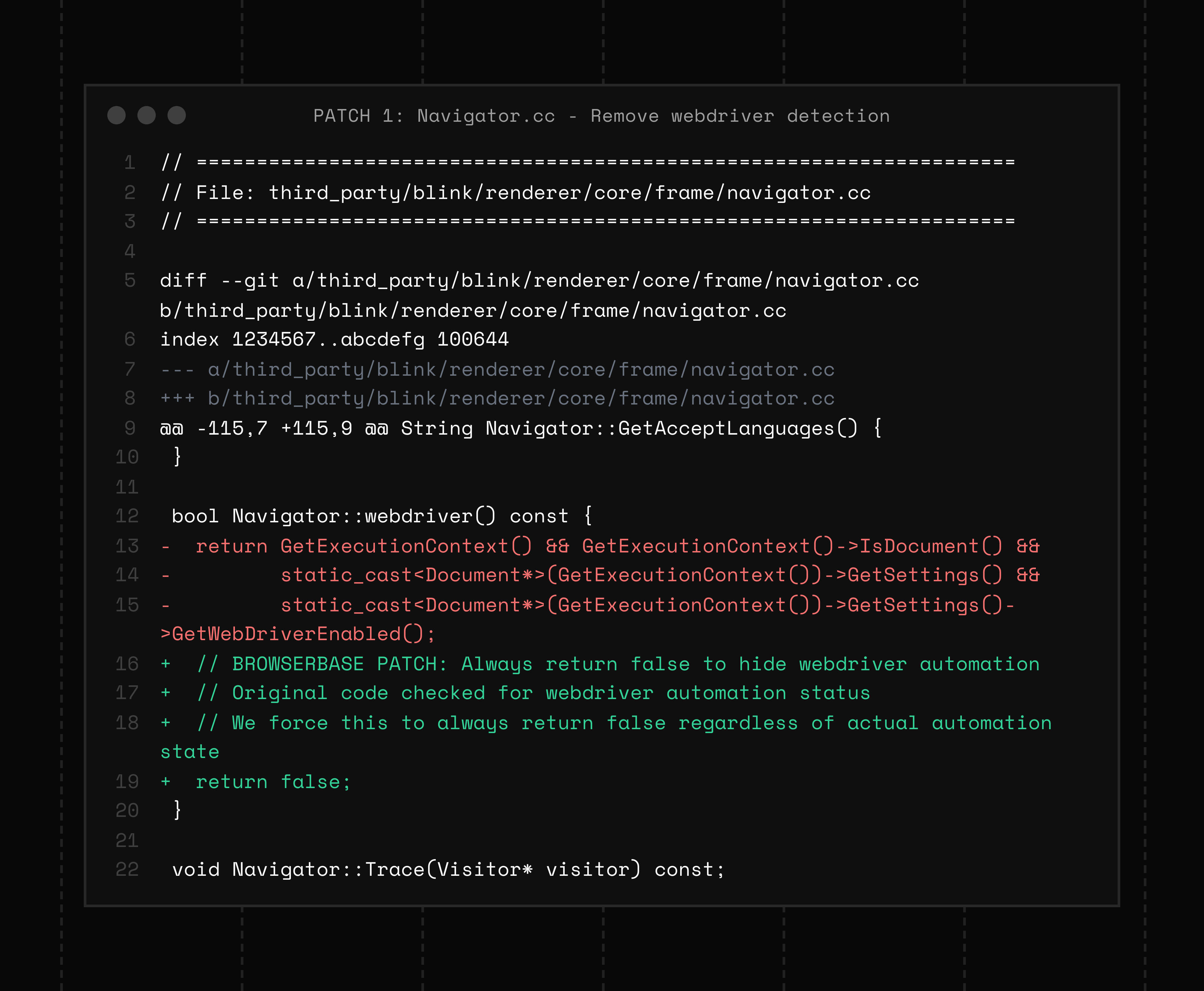Click void Navigator::Trace(Visitor* visitor) line

(x=449, y=869)
